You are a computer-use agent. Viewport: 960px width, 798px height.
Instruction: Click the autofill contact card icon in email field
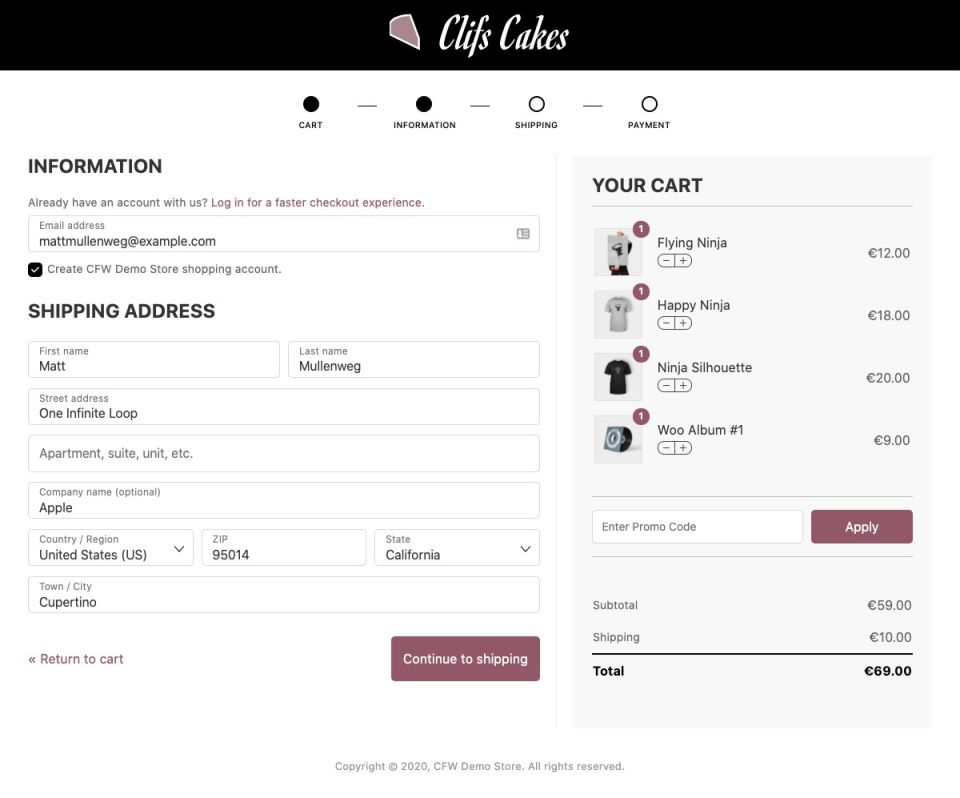click(x=523, y=234)
